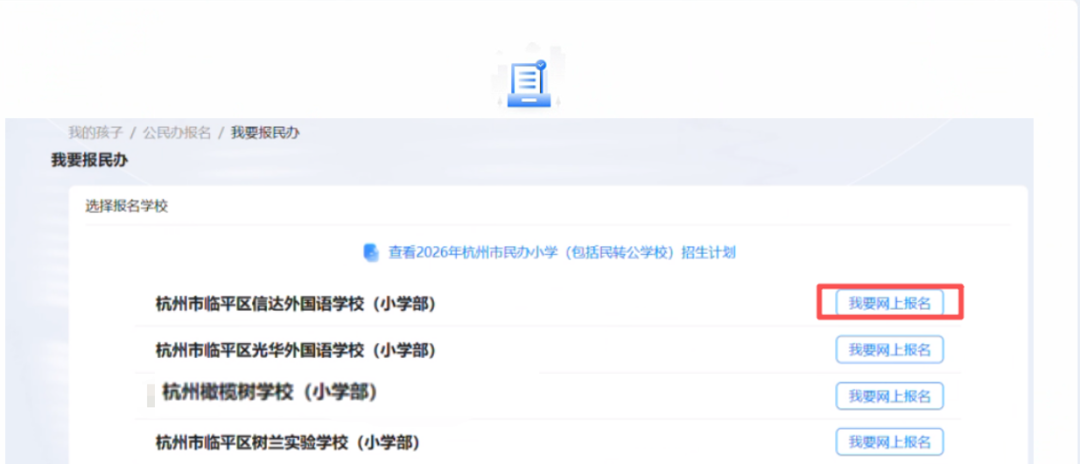Click 我要网上报名 for 信达外国语学校
1080x464 pixels.
889,303
